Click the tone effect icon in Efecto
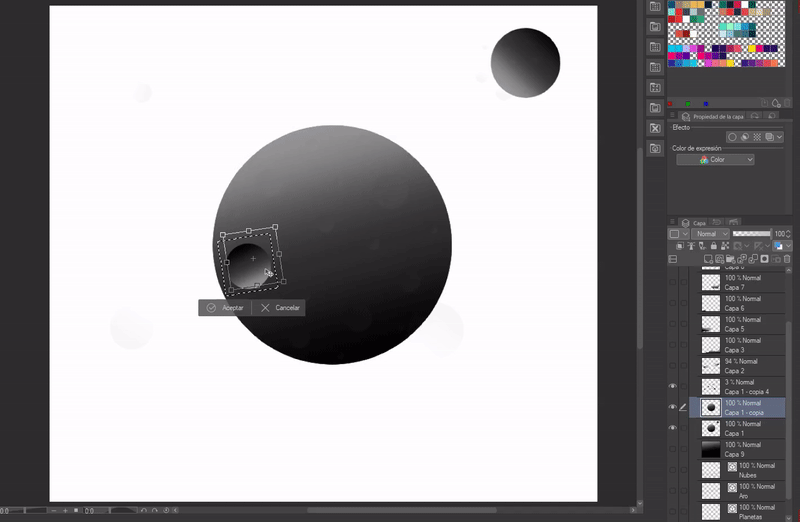 click(745, 137)
